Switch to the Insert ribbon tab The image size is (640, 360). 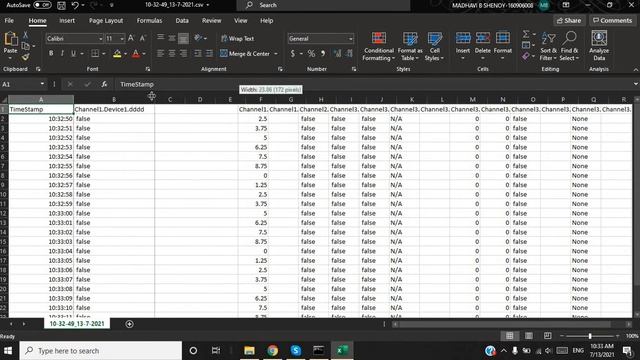pyautogui.click(x=67, y=20)
